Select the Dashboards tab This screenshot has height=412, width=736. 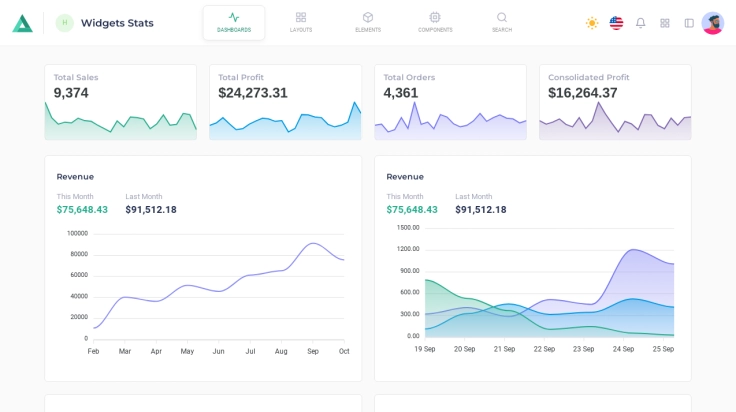pyautogui.click(x=234, y=22)
